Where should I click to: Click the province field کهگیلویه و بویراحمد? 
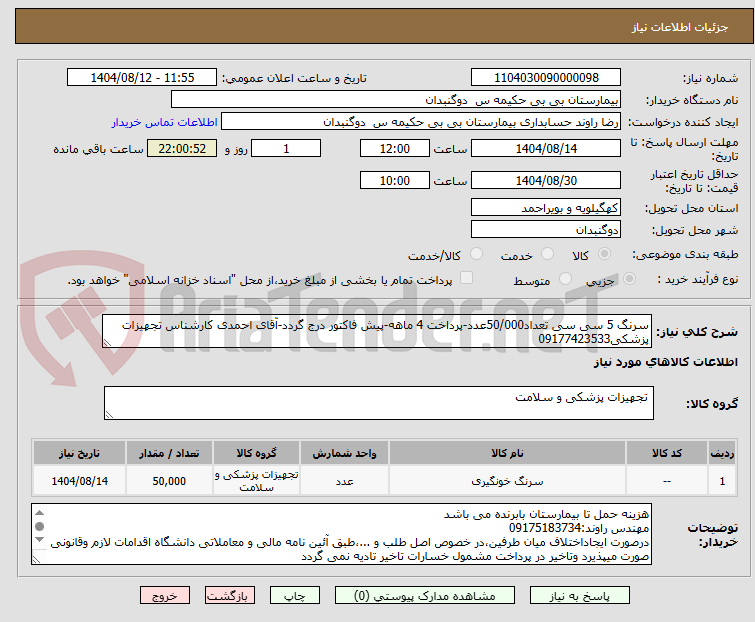546,207
